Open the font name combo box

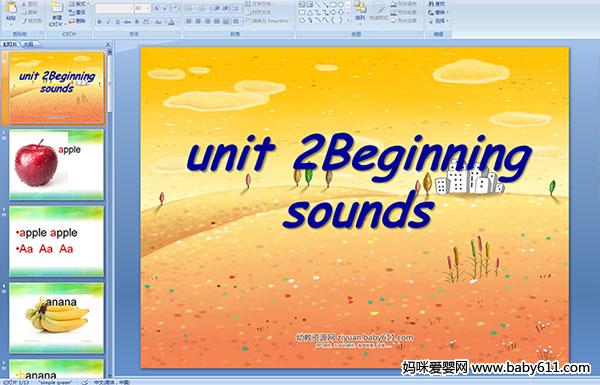(114, 8)
